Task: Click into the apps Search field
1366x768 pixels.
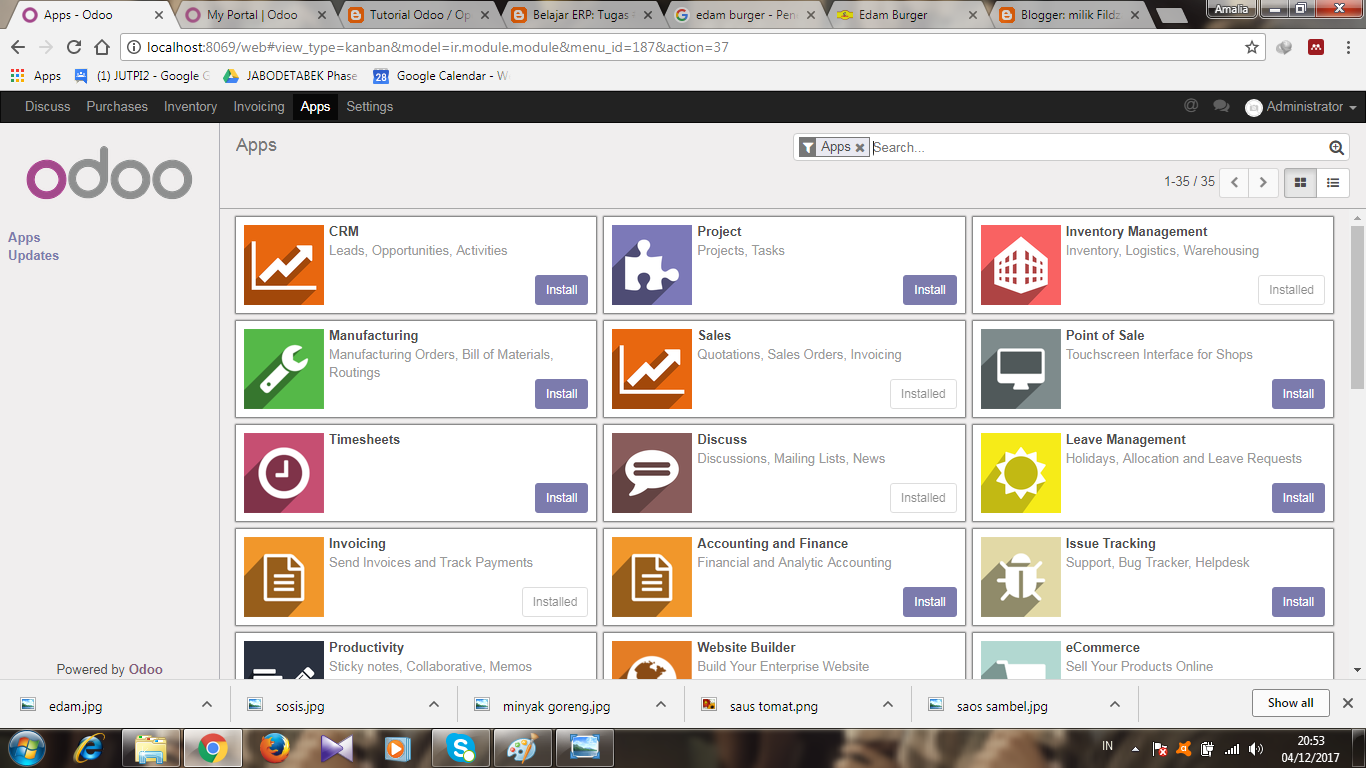Action: [1098, 148]
